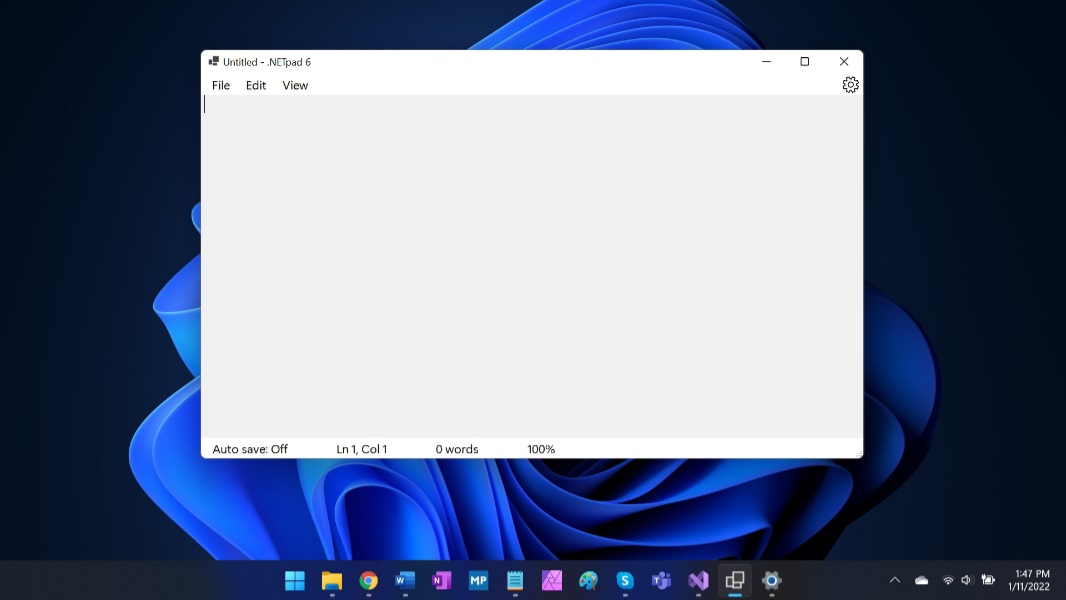The image size is (1066, 600).
Task: Open Microsoft Teams from the taskbar
Action: pyautogui.click(x=661, y=580)
